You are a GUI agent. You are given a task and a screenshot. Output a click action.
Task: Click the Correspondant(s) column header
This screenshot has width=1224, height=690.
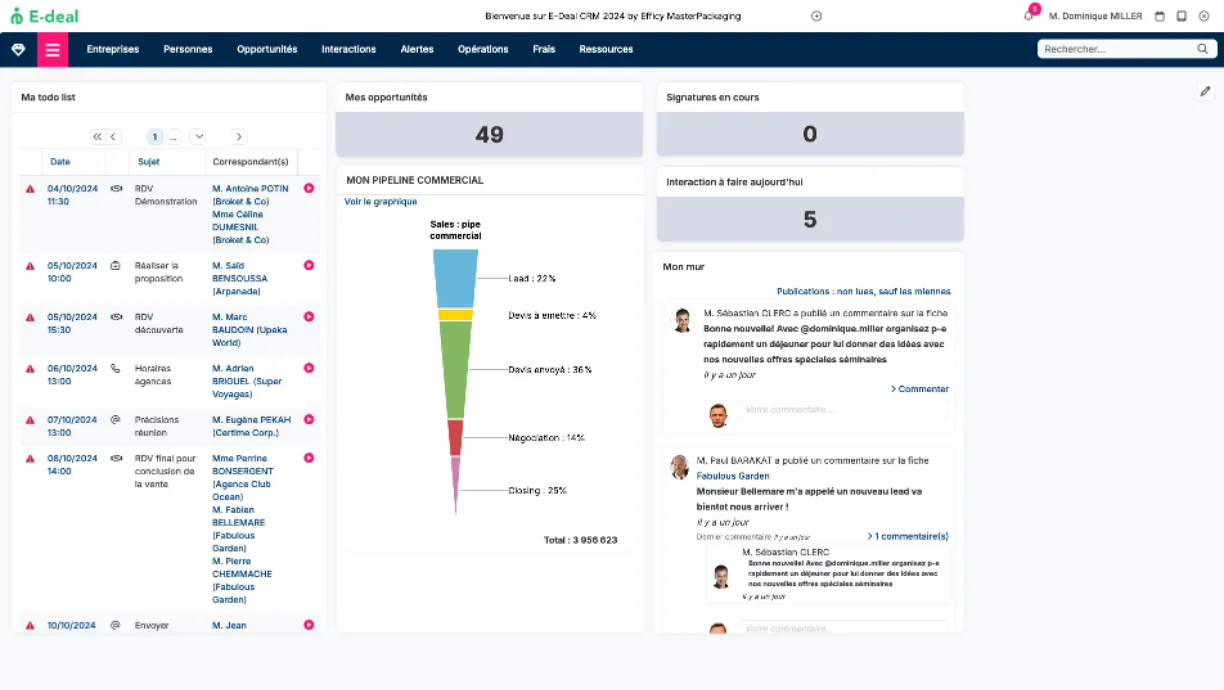click(251, 162)
